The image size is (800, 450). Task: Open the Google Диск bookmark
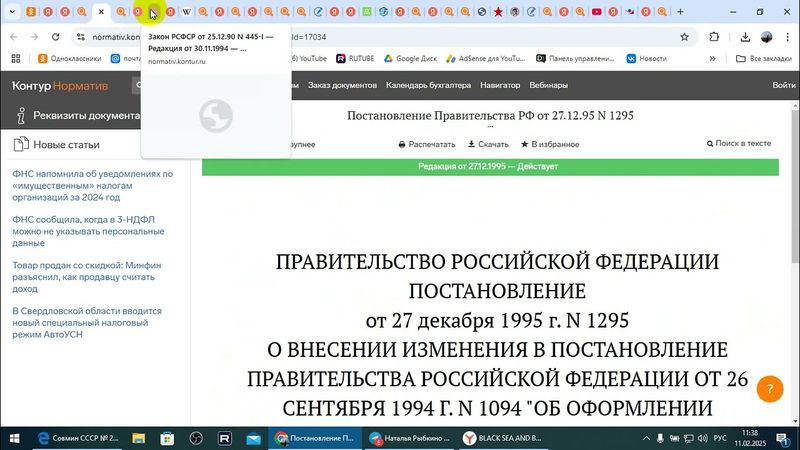coord(410,59)
